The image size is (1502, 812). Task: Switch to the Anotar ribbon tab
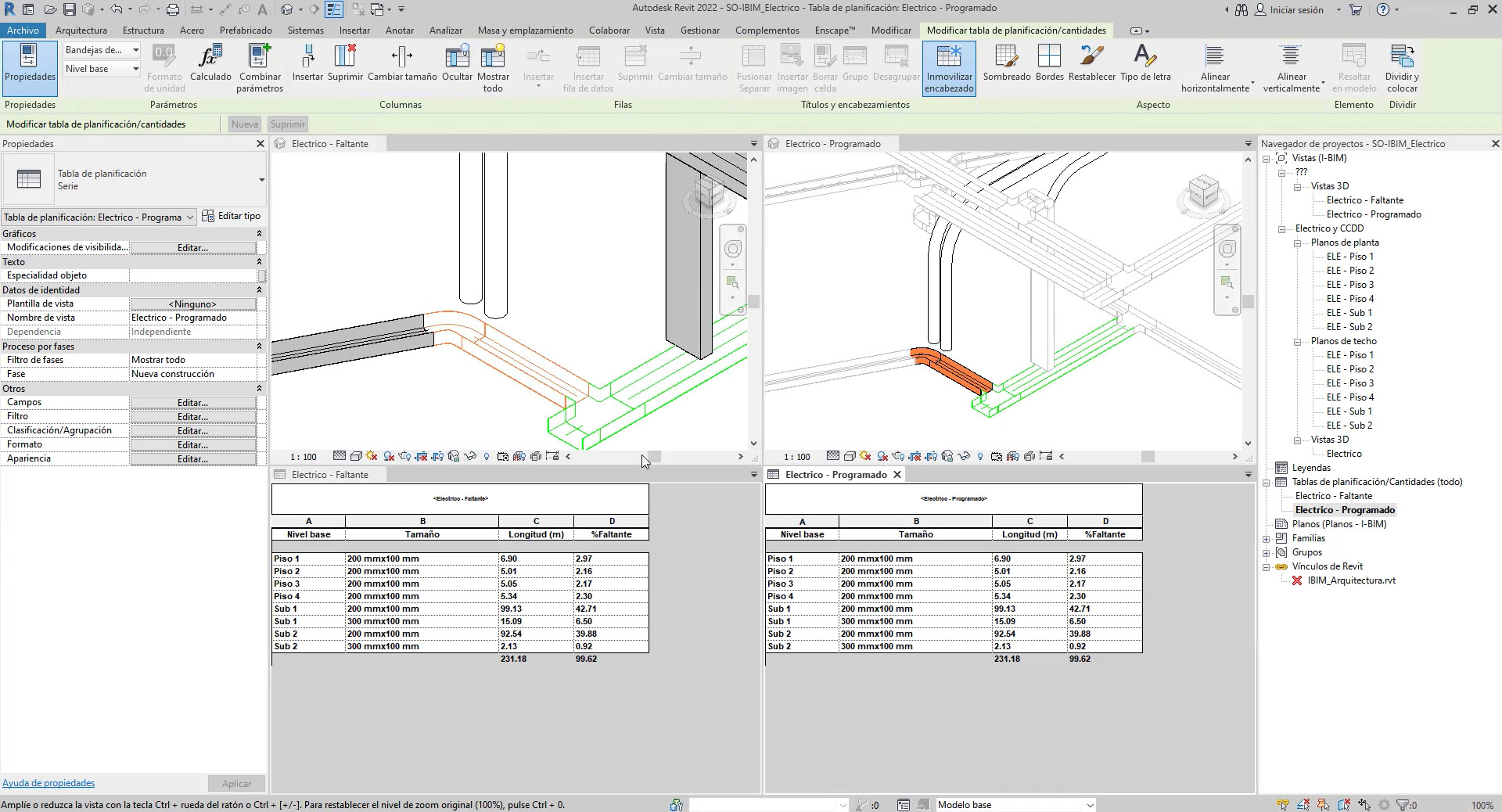pos(399,31)
